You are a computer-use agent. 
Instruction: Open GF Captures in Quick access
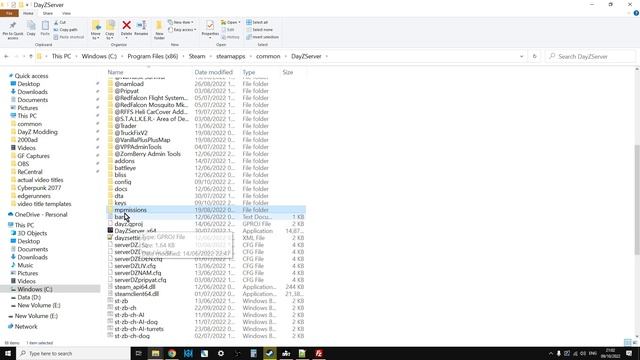tap(33, 156)
